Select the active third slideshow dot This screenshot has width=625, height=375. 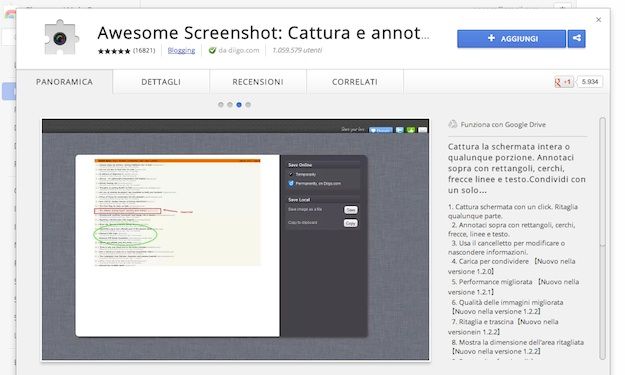pyautogui.click(x=239, y=105)
